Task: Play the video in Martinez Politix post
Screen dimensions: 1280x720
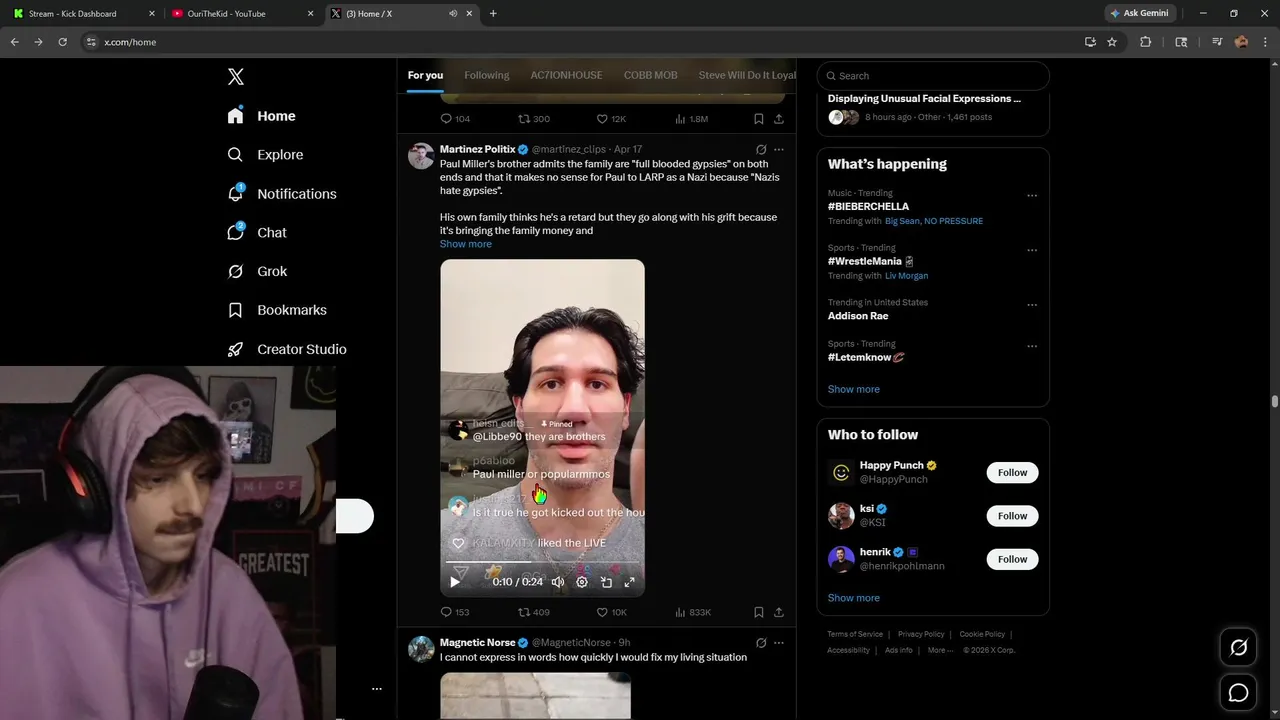Action: 455,582
